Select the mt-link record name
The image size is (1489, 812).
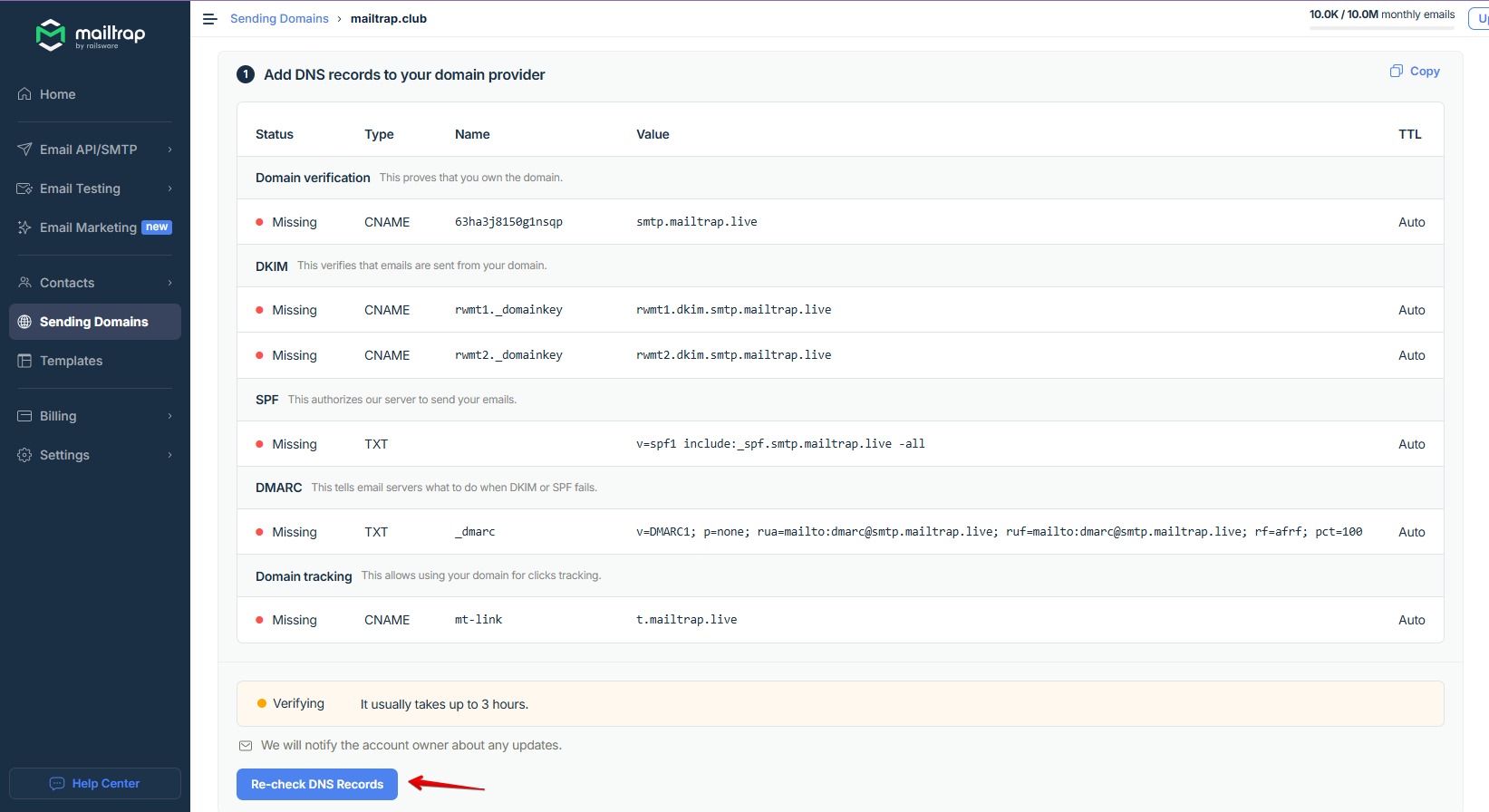(x=479, y=620)
